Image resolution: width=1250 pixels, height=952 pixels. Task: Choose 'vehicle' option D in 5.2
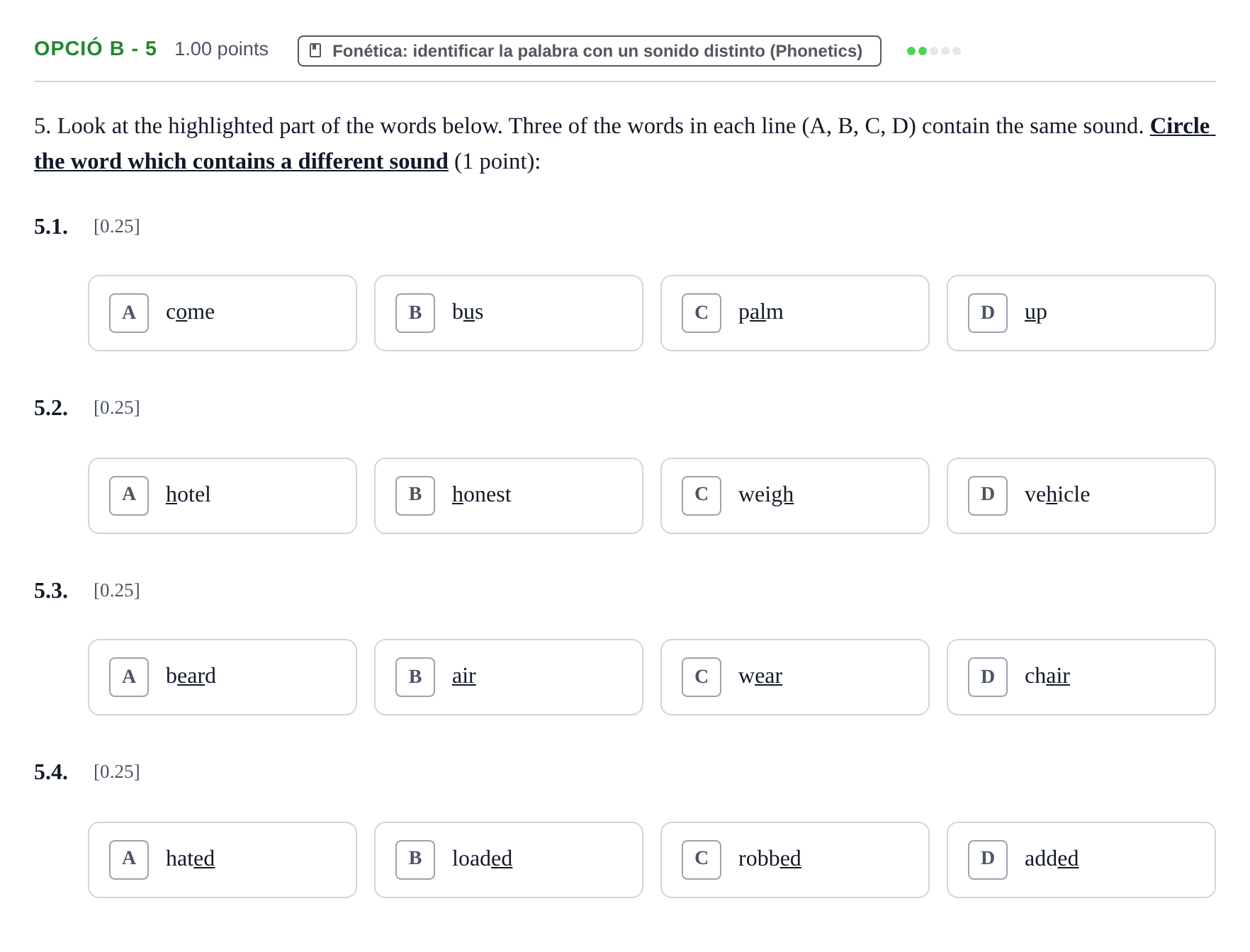pos(1081,496)
